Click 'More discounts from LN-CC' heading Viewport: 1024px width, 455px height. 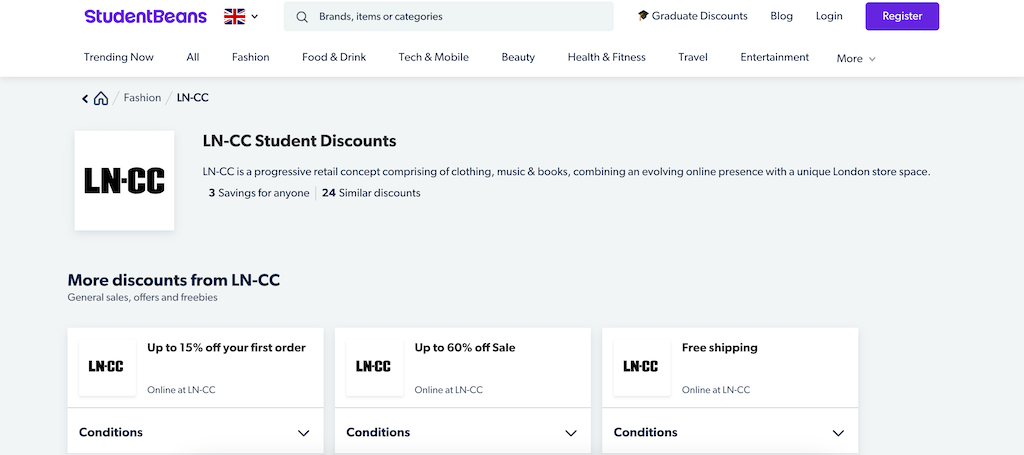[x=174, y=280]
